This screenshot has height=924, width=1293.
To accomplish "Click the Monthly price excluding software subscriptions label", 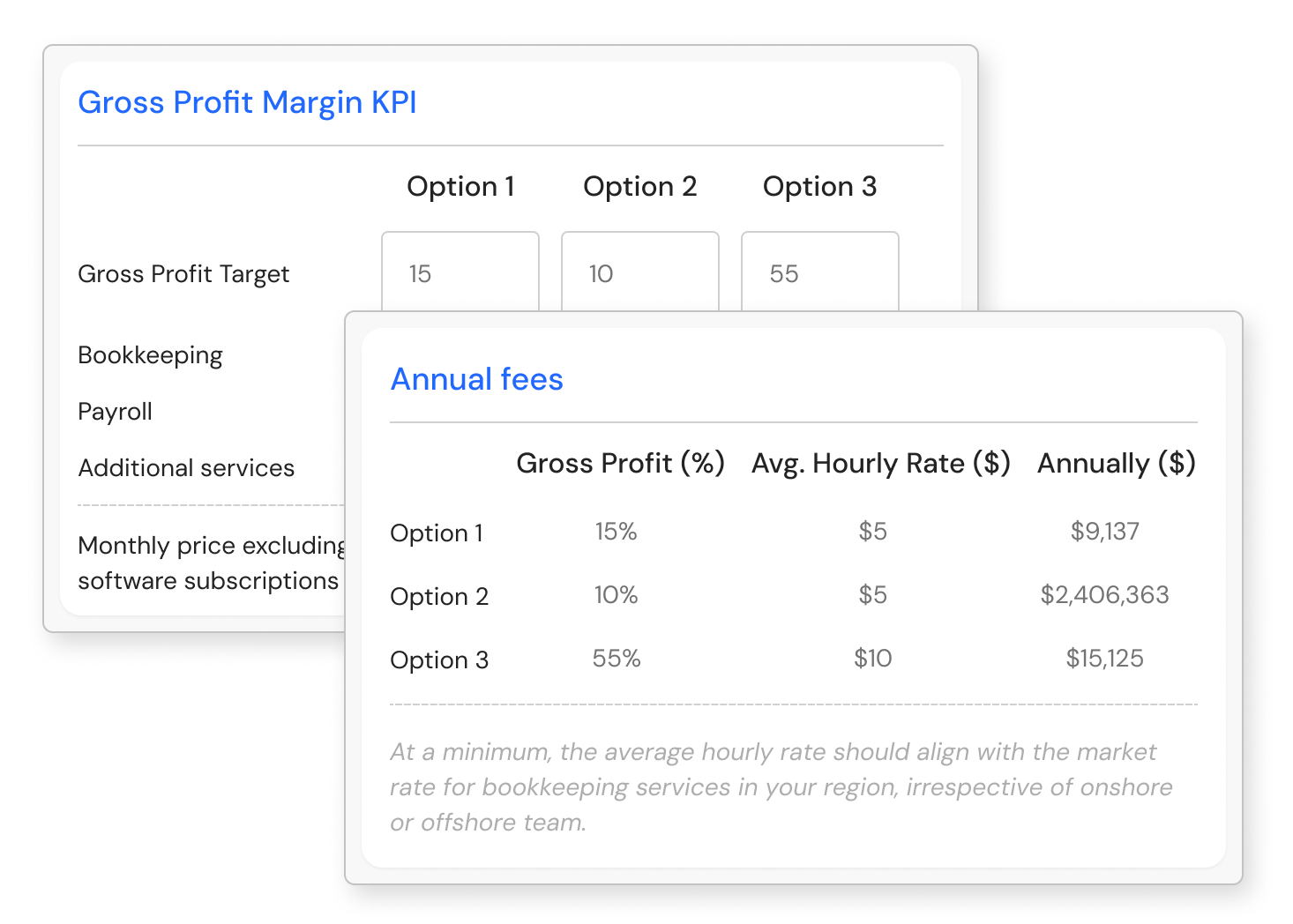I will pyautogui.click(x=210, y=563).
